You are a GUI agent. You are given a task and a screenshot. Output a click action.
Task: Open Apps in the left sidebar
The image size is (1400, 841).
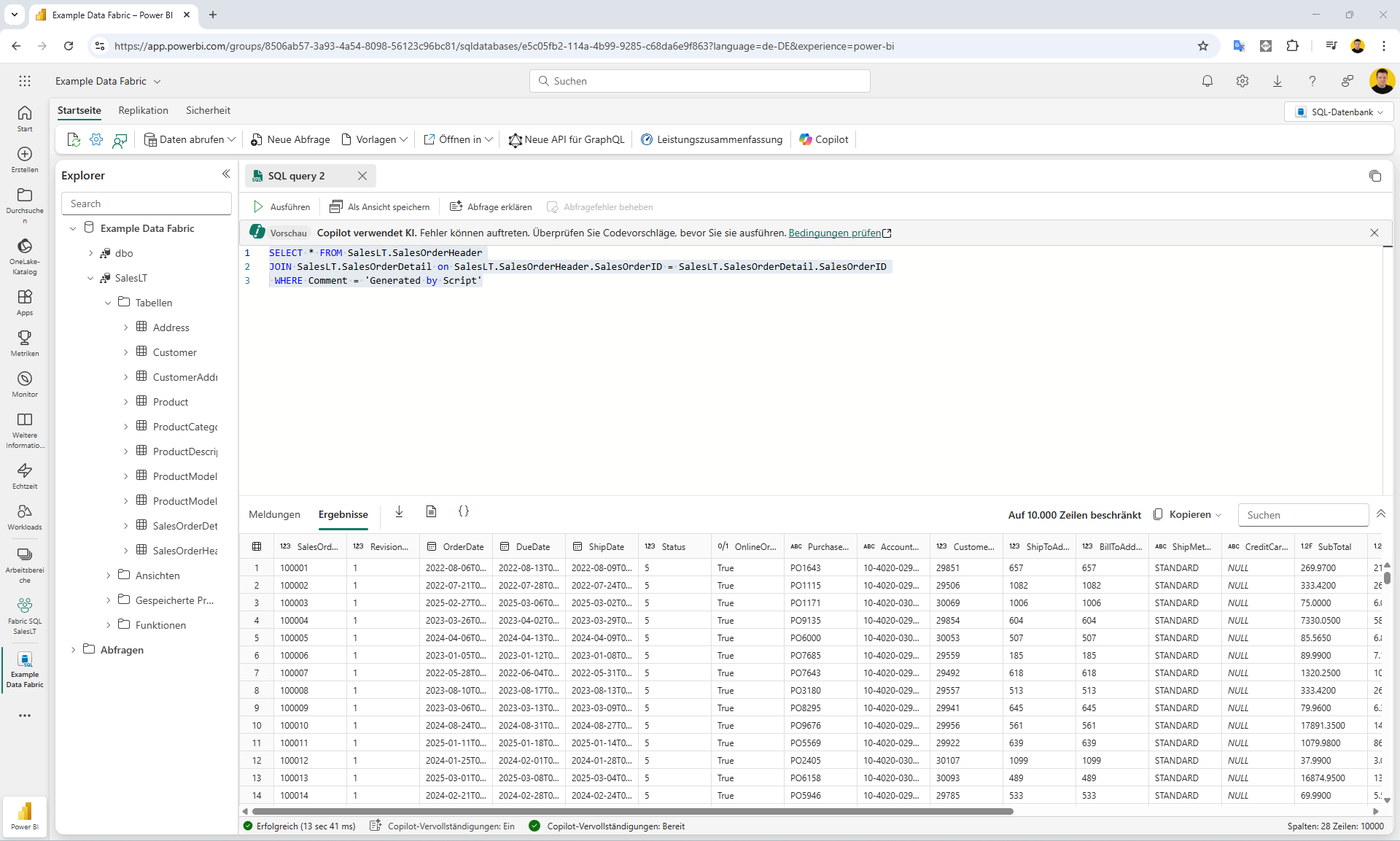click(x=25, y=302)
